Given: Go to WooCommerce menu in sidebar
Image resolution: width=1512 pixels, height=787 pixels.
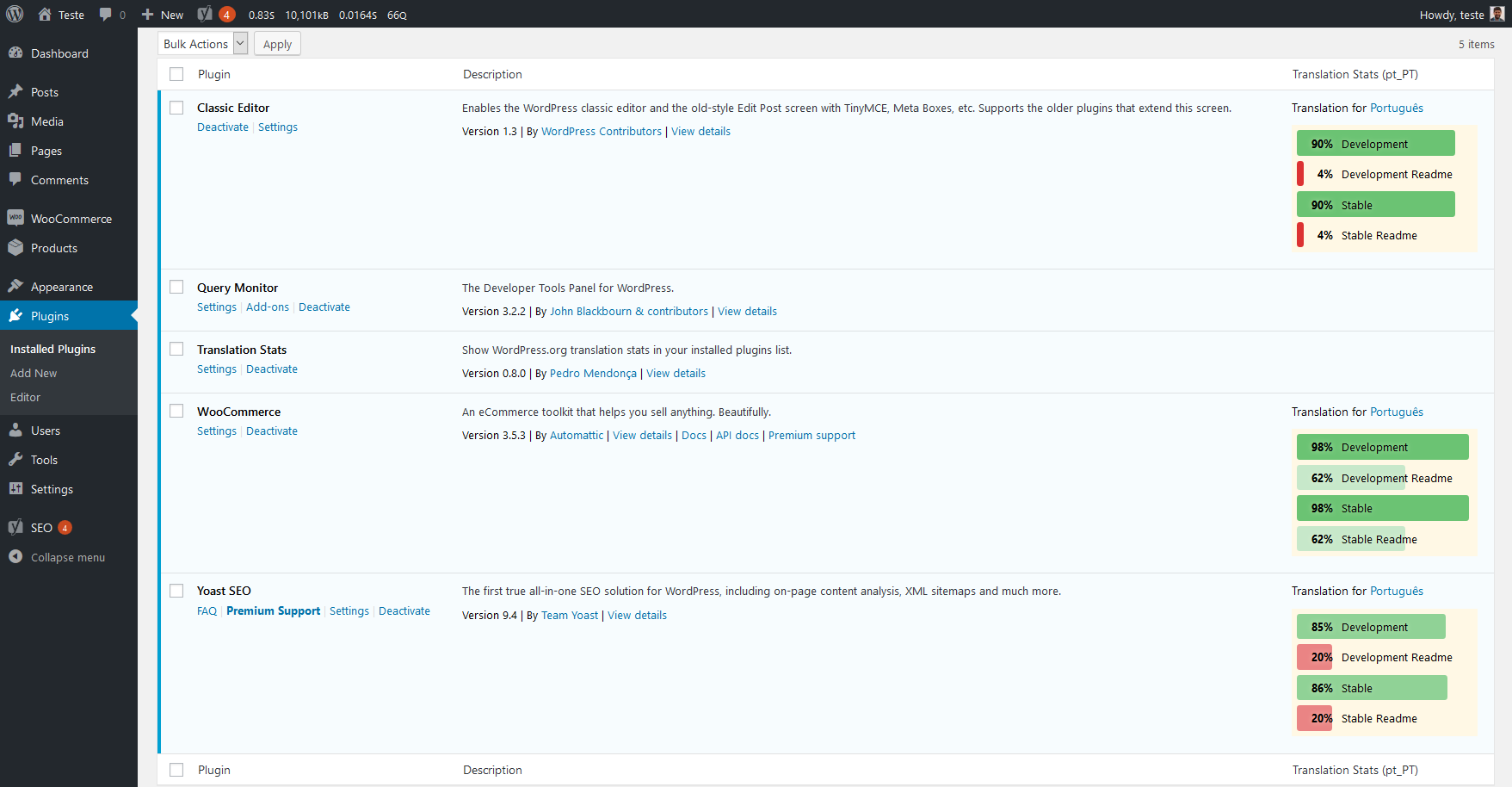Looking at the screenshot, I should (71, 219).
